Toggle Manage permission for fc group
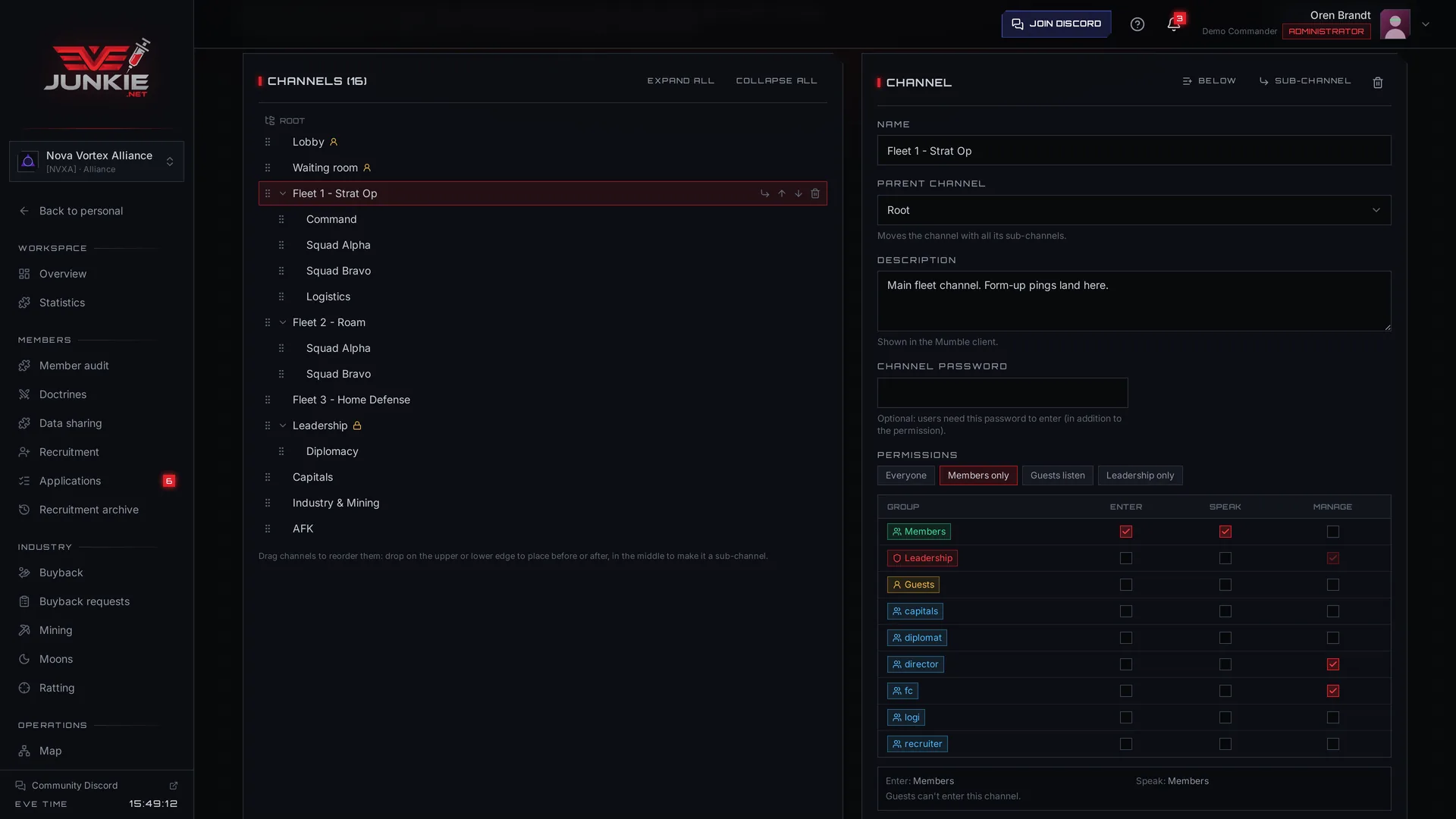Viewport: 1456px width, 819px height. (x=1333, y=691)
